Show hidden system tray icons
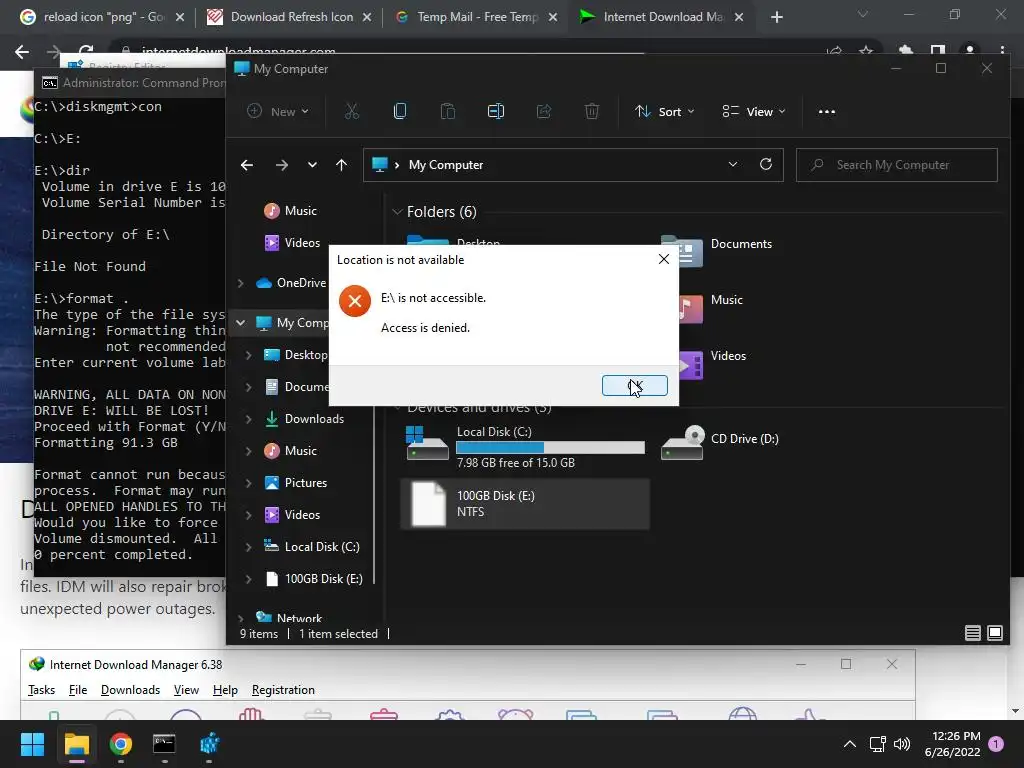 [x=850, y=744]
